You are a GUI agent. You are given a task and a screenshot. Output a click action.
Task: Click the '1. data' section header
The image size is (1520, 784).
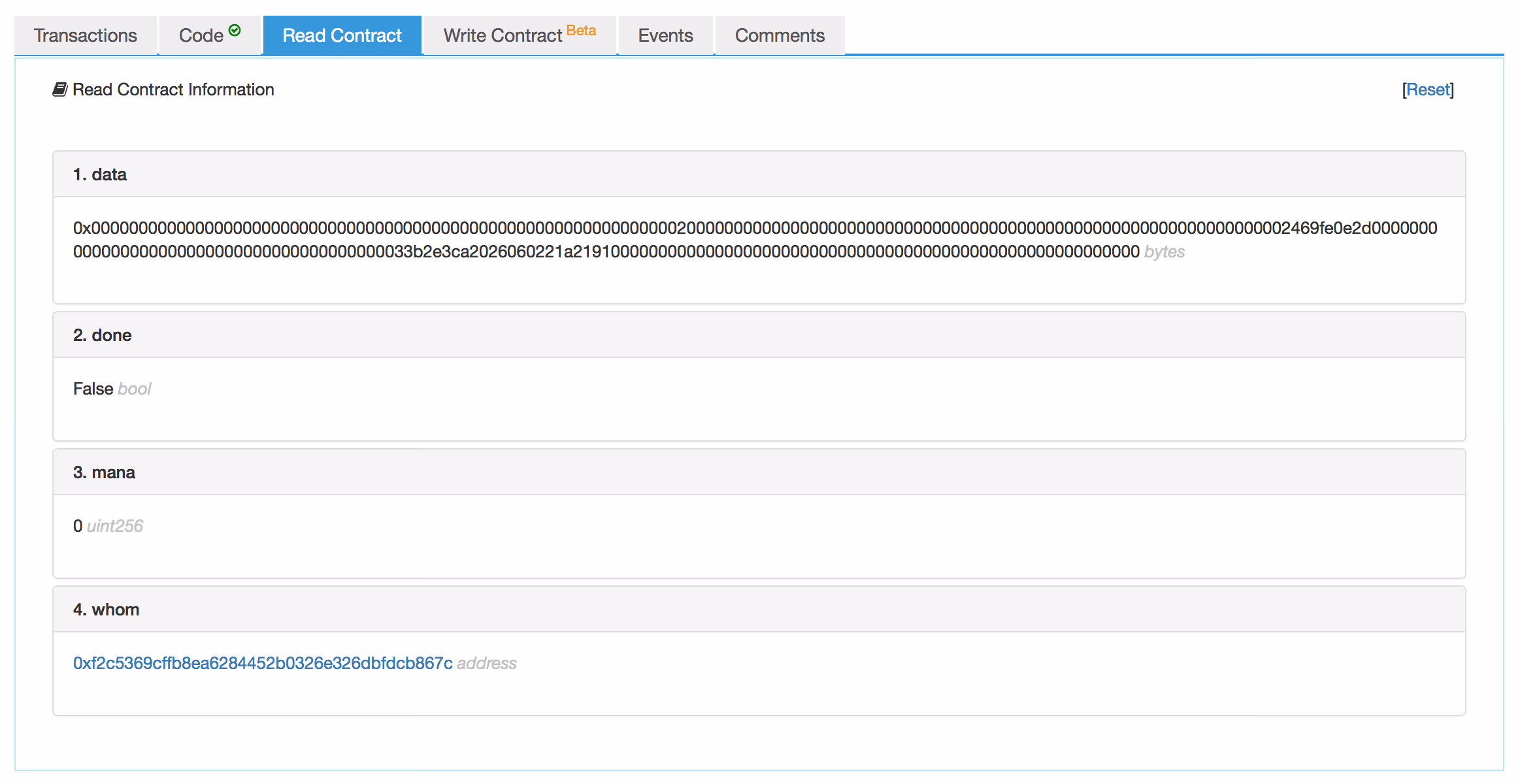(x=100, y=174)
